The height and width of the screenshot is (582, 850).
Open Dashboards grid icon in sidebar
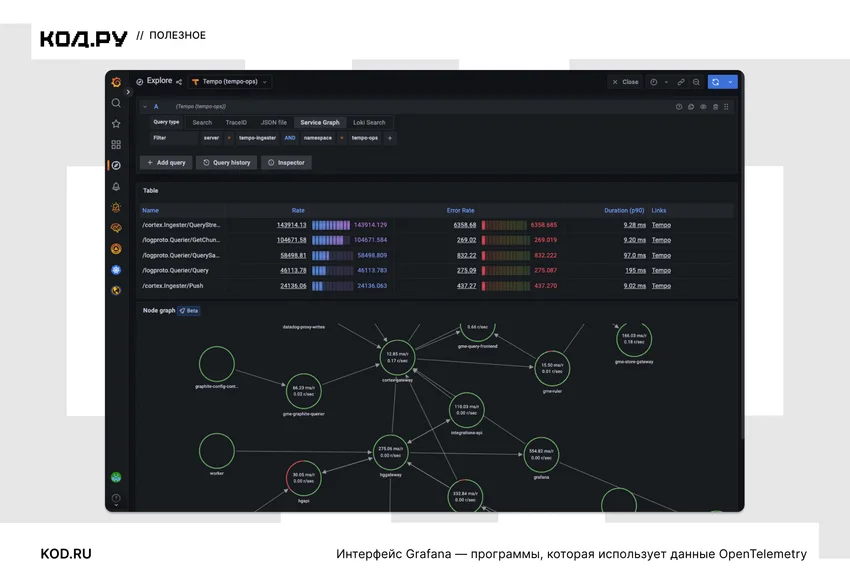tap(116, 145)
